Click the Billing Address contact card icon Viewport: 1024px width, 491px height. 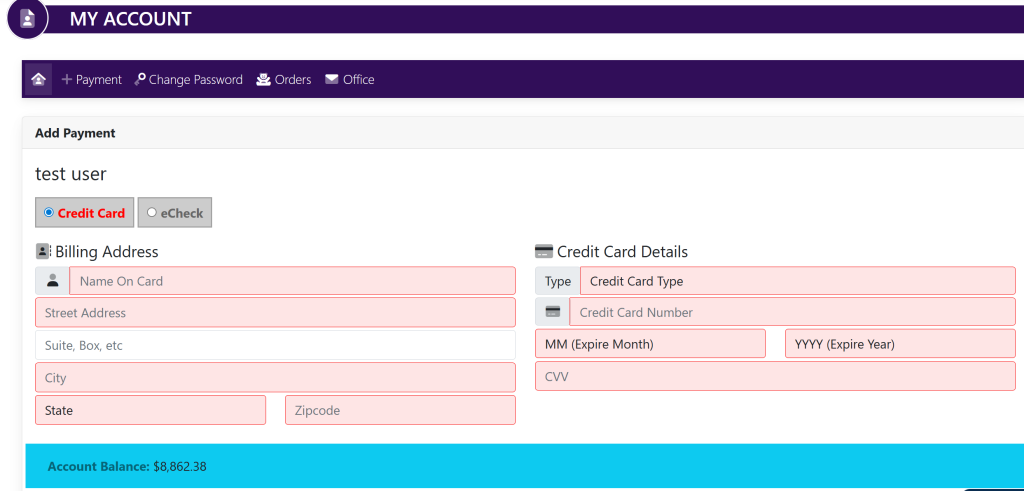pos(43,252)
